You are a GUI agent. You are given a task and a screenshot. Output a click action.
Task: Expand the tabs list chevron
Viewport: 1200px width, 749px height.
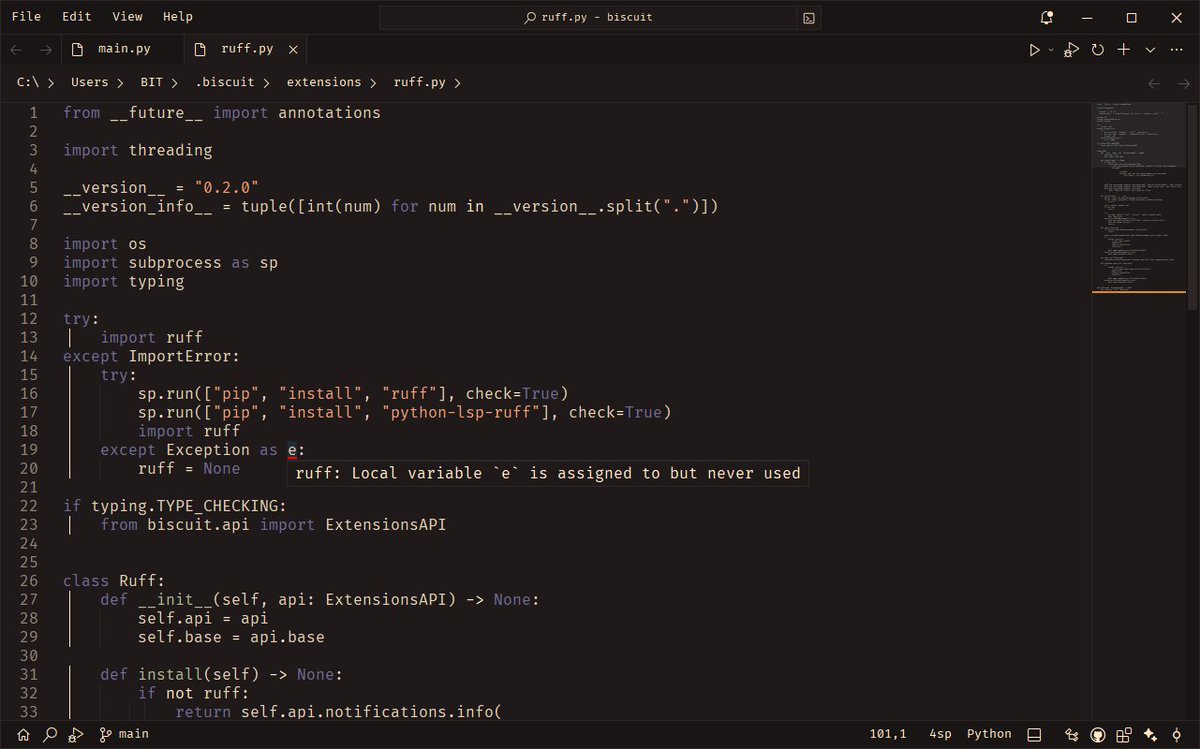click(x=1150, y=49)
